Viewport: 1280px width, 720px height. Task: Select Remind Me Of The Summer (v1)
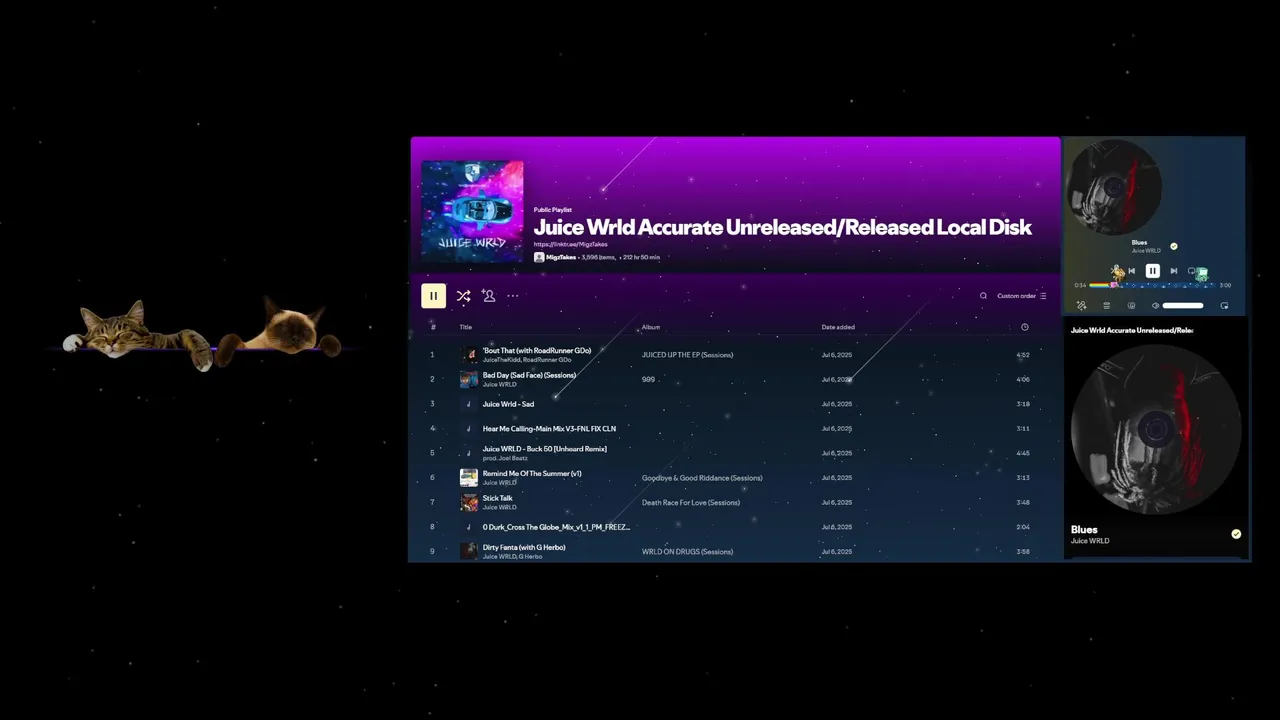532,473
